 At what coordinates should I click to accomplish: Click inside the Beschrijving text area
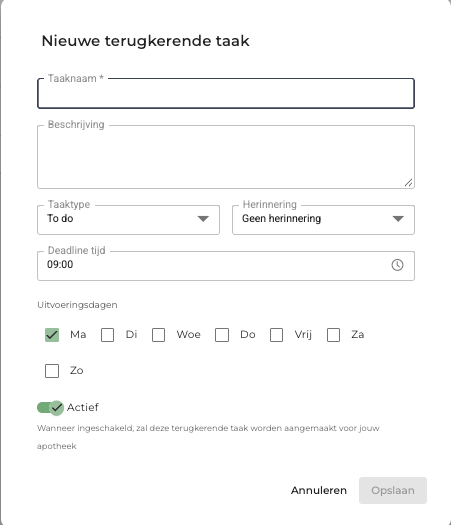(226, 157)
